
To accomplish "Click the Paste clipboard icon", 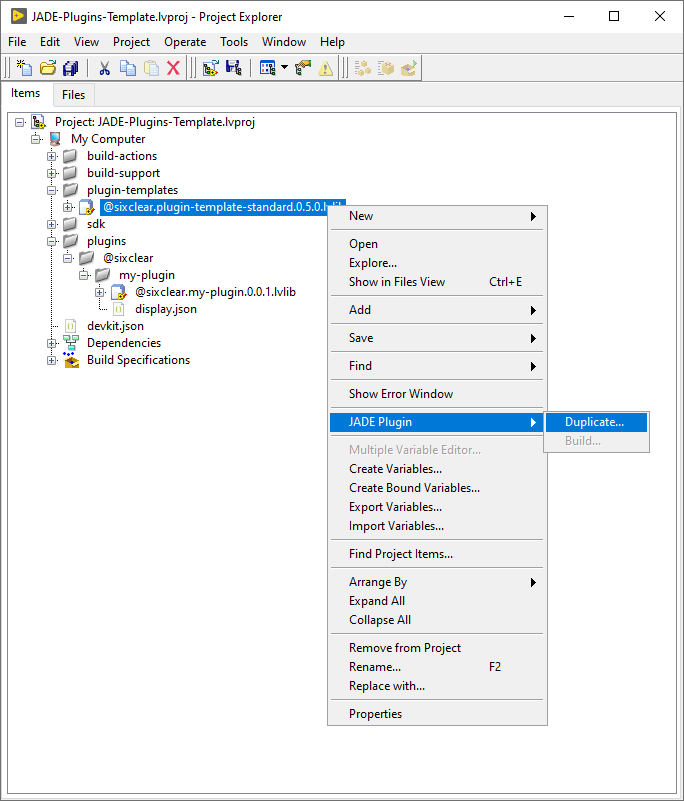I will [x=151, y=67].
